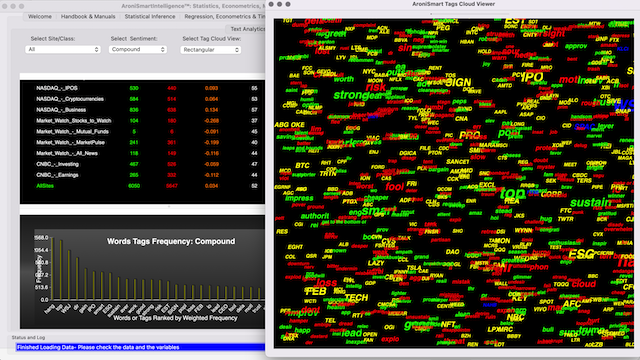Select the CNBC_-_Investing row
This screenshot has height=360, width=640.
142,164
